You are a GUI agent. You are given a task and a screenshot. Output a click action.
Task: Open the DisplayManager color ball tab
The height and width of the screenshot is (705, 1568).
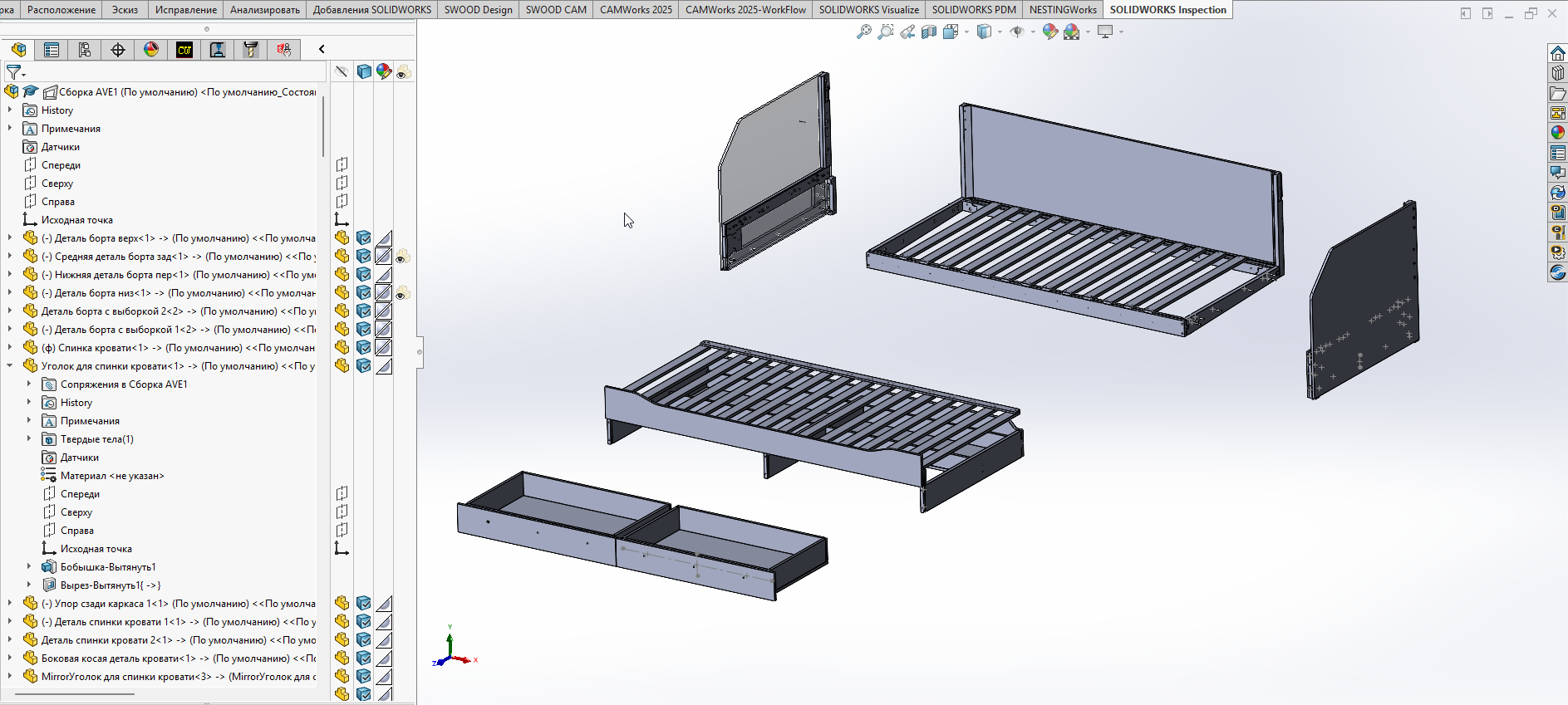point(151,50)
